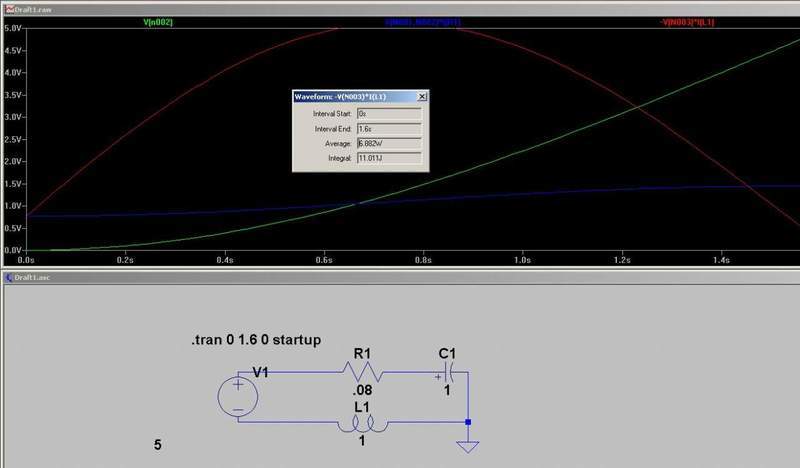Click the 1.4s time axis label
This screenshot has height=468, width=800.
point(721,260)
